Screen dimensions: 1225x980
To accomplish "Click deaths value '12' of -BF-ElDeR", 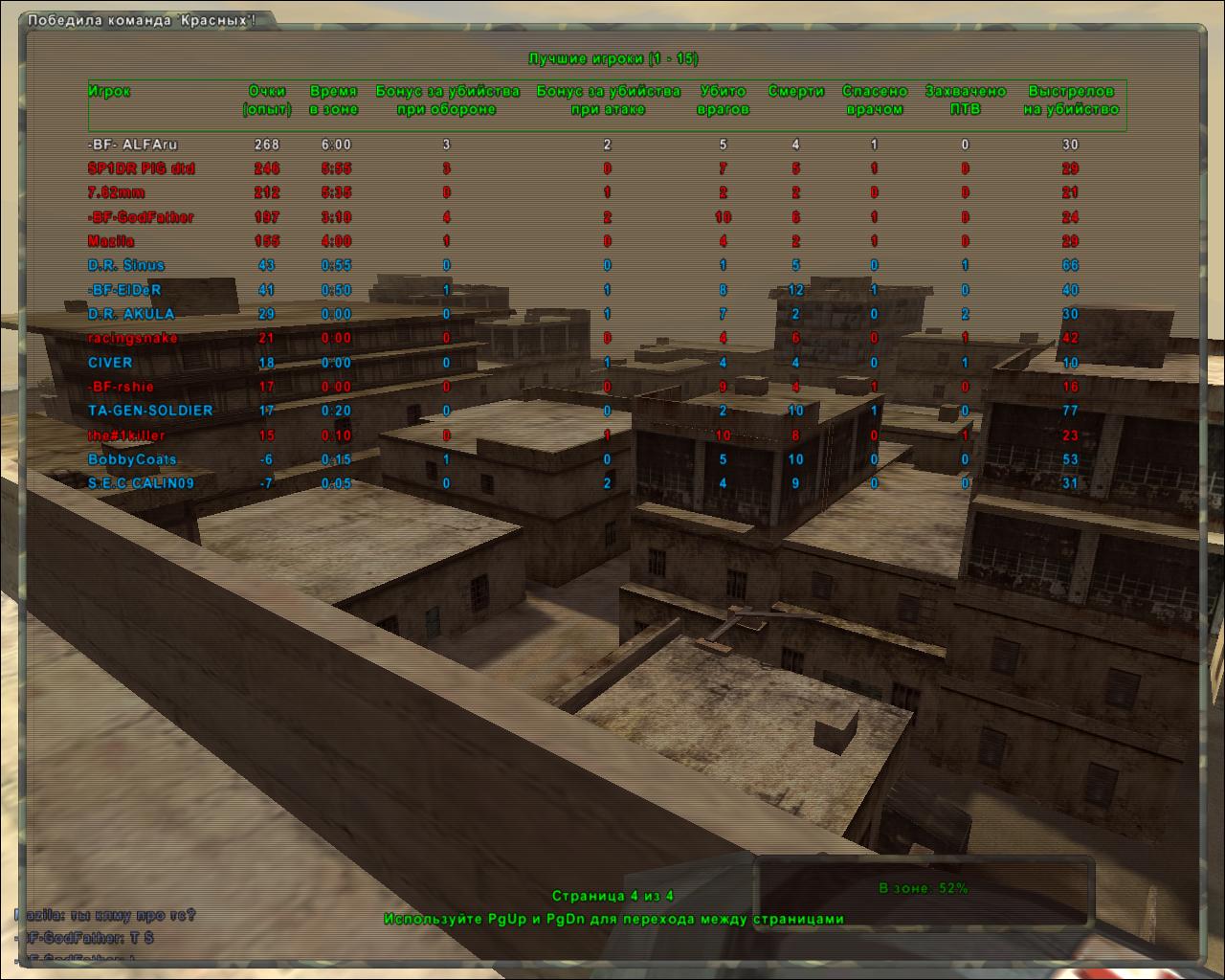I will click(x=795, y=290).
